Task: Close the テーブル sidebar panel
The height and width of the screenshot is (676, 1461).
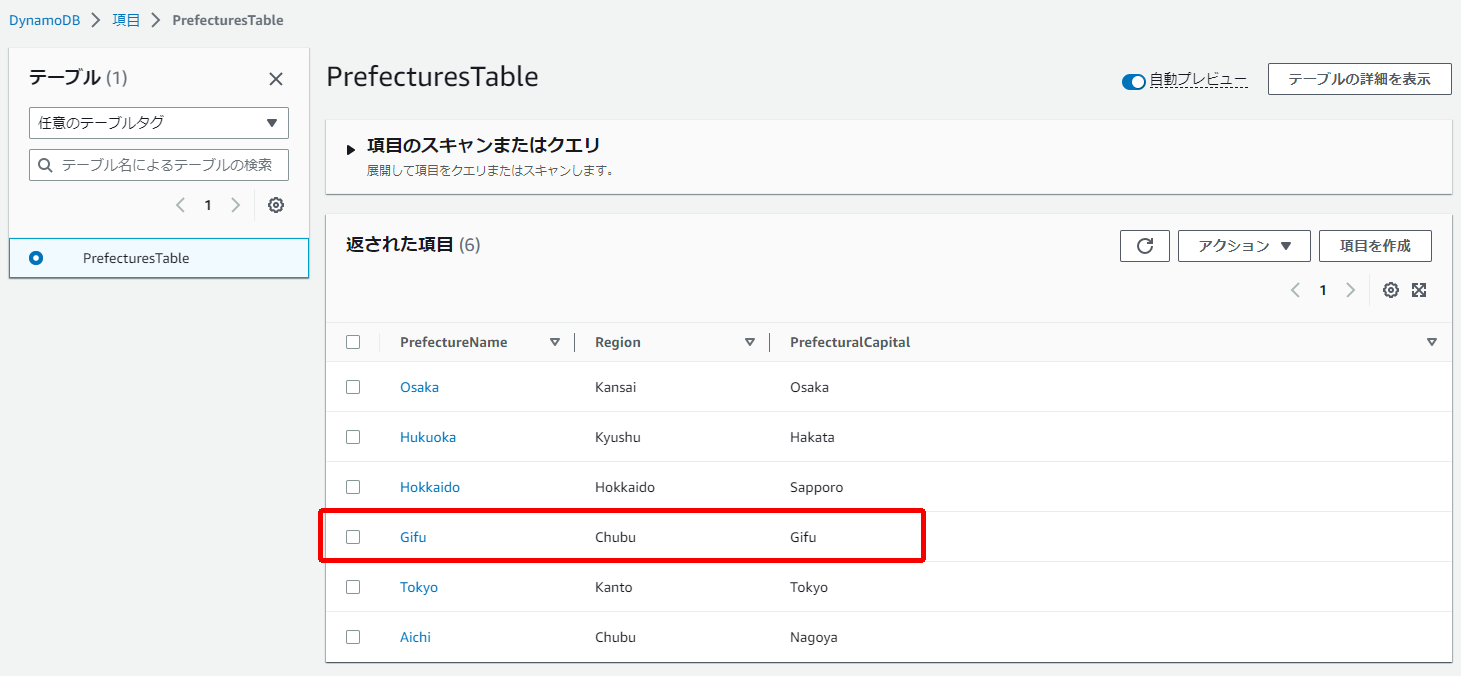Action: pyautogui.click(x=276, y=78)
